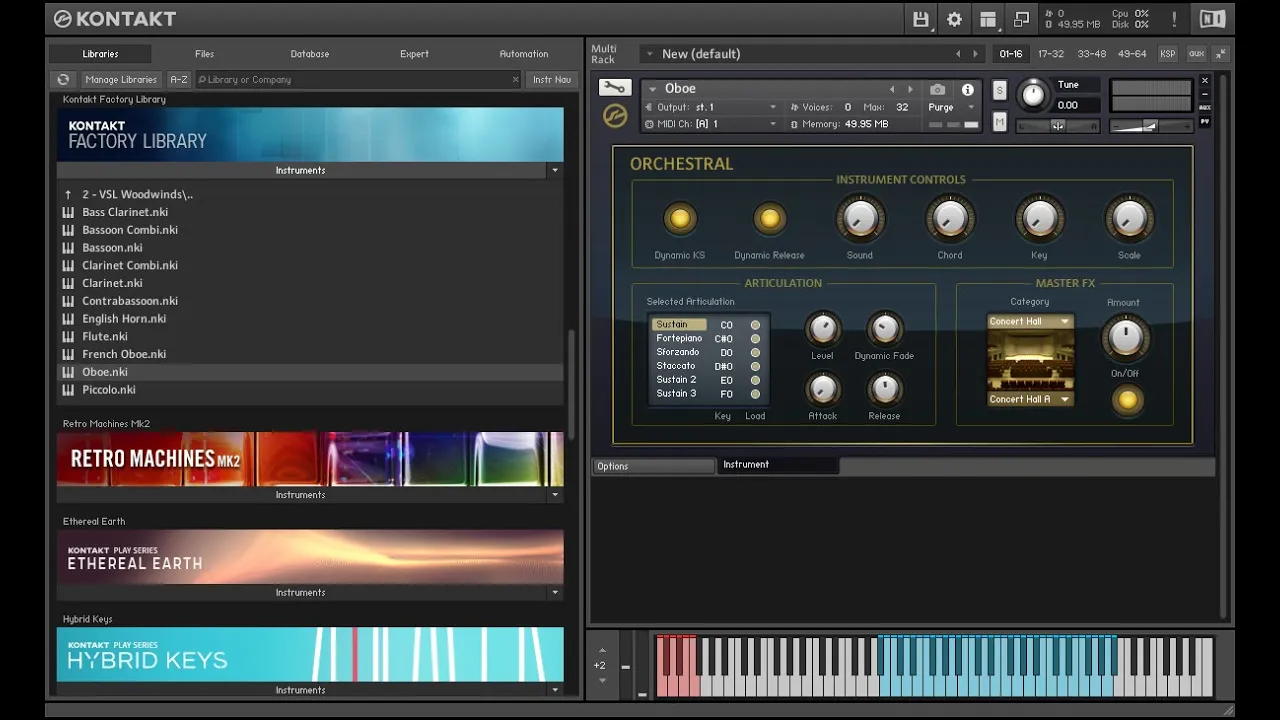Expand Hybrid Keys Instruments dropdown
This screenshot has width=1280, height=720.
[x=555, y=690]
